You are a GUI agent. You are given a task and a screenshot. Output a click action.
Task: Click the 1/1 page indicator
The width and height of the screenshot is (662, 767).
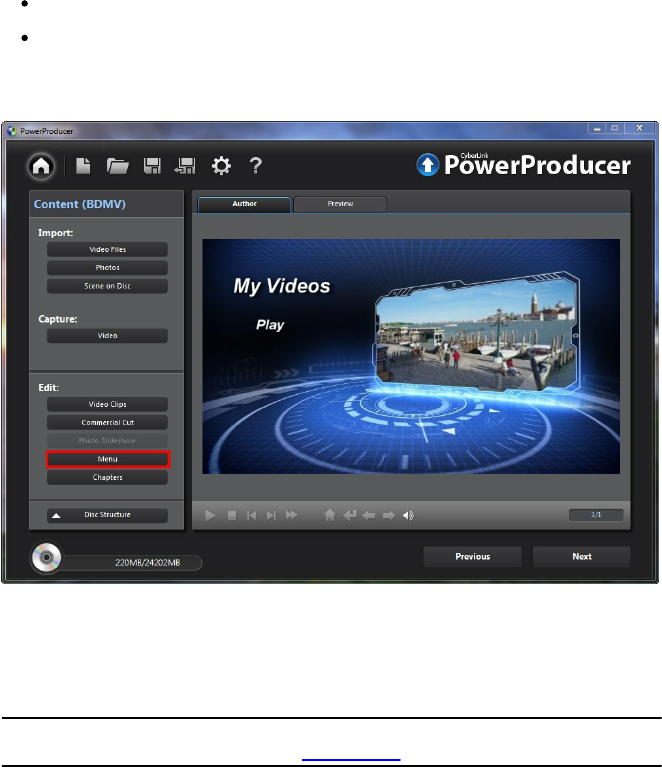pyautogui.click(x=596, y=515)
